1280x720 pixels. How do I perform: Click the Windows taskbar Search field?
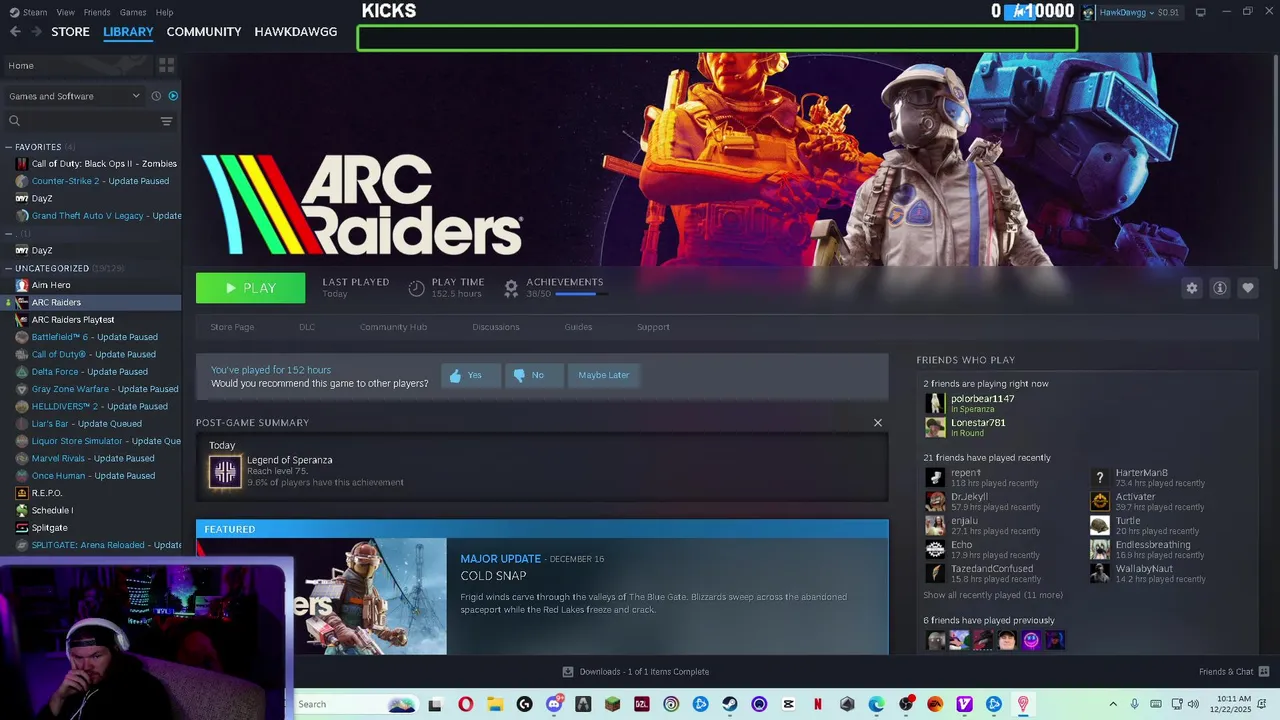click(355, 704)
